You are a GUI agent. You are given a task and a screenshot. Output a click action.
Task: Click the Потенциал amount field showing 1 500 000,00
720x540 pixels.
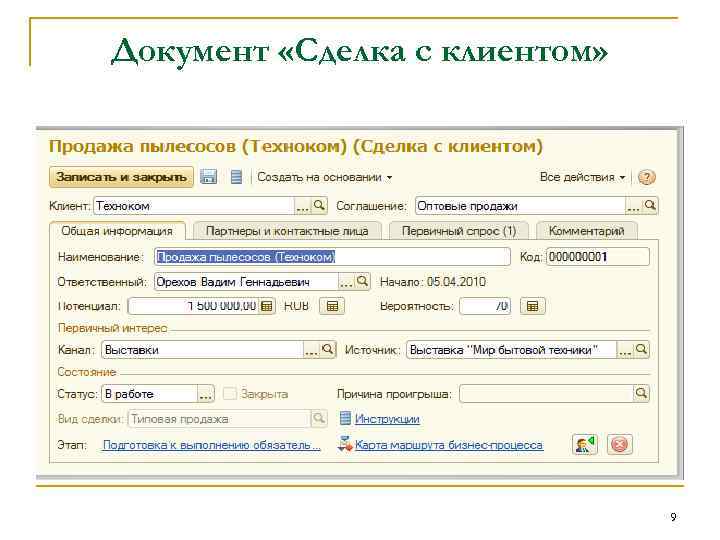tap(194, 306)
